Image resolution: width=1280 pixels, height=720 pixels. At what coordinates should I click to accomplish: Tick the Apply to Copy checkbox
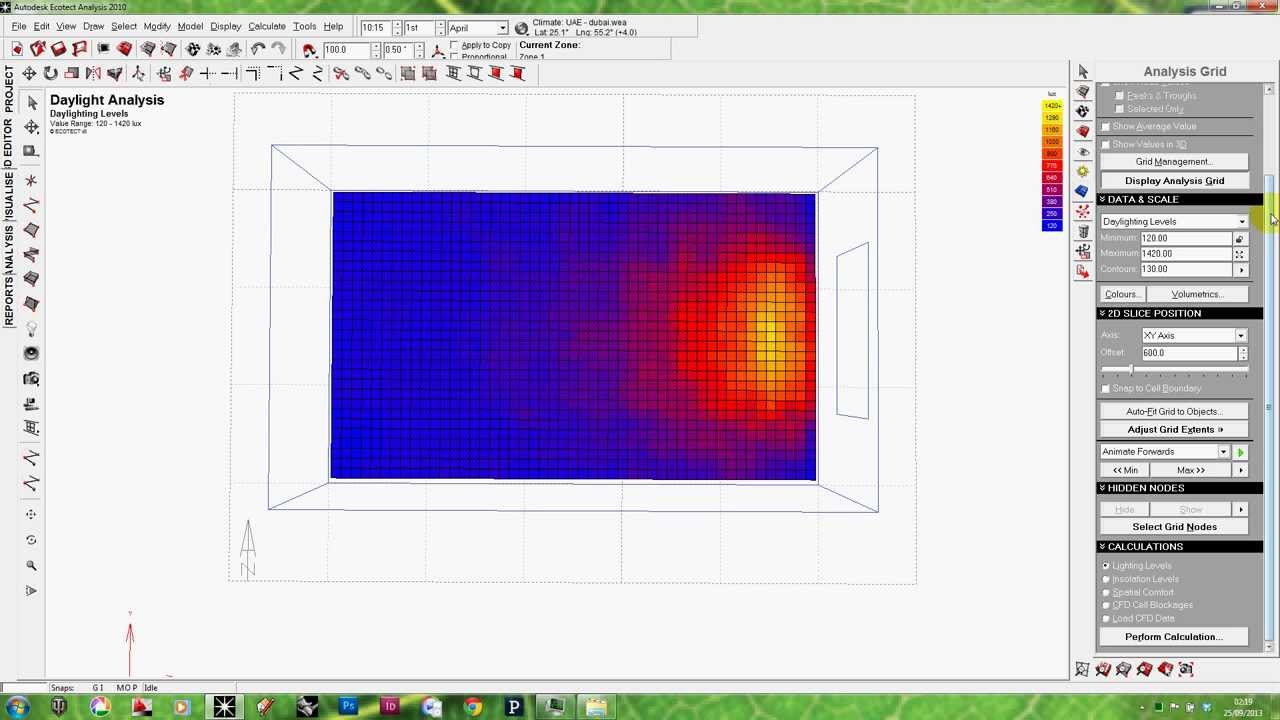(x=456, y=46)
